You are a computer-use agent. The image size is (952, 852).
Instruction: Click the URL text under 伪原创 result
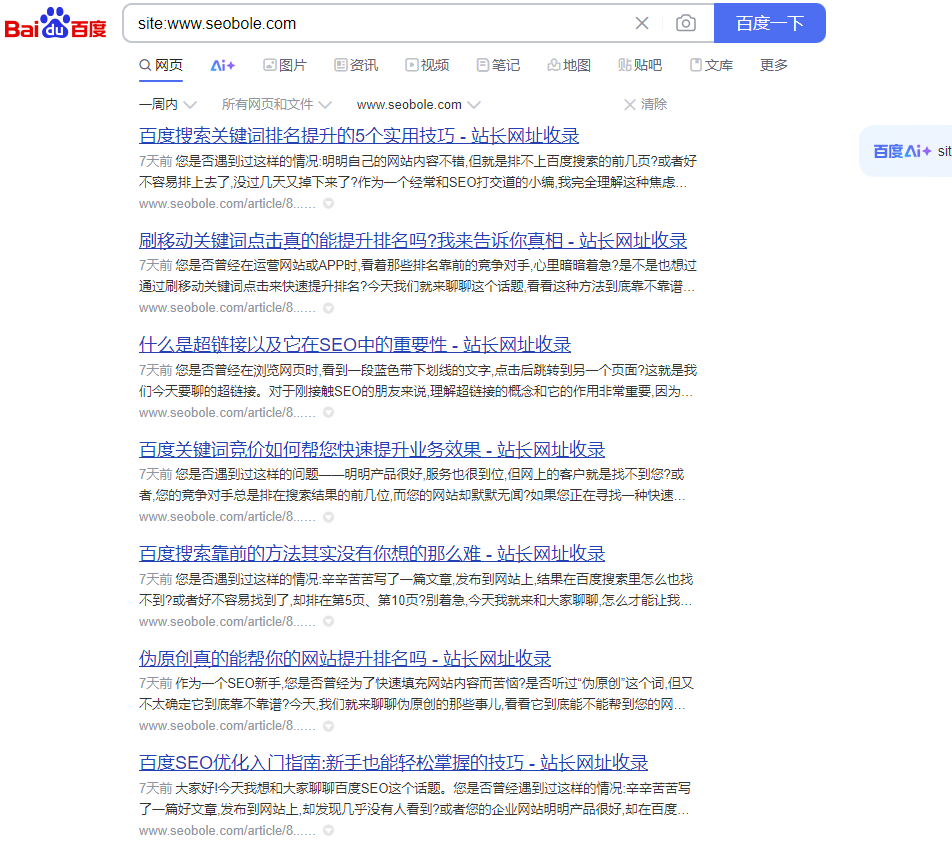click(x=227, y=726)
